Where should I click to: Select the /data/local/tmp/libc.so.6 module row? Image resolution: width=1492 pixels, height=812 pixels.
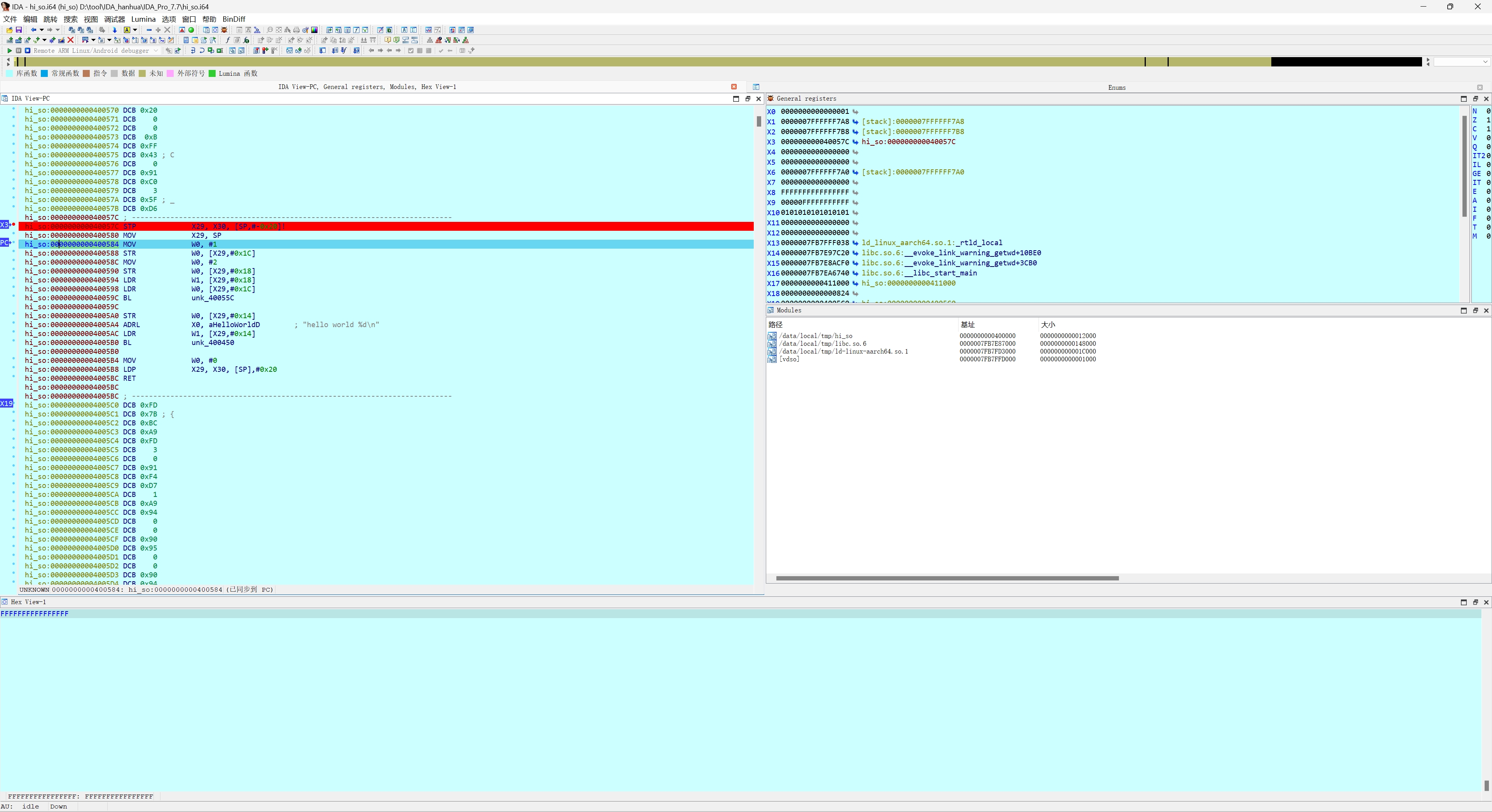pyautogui.click(x=931, y=343)
